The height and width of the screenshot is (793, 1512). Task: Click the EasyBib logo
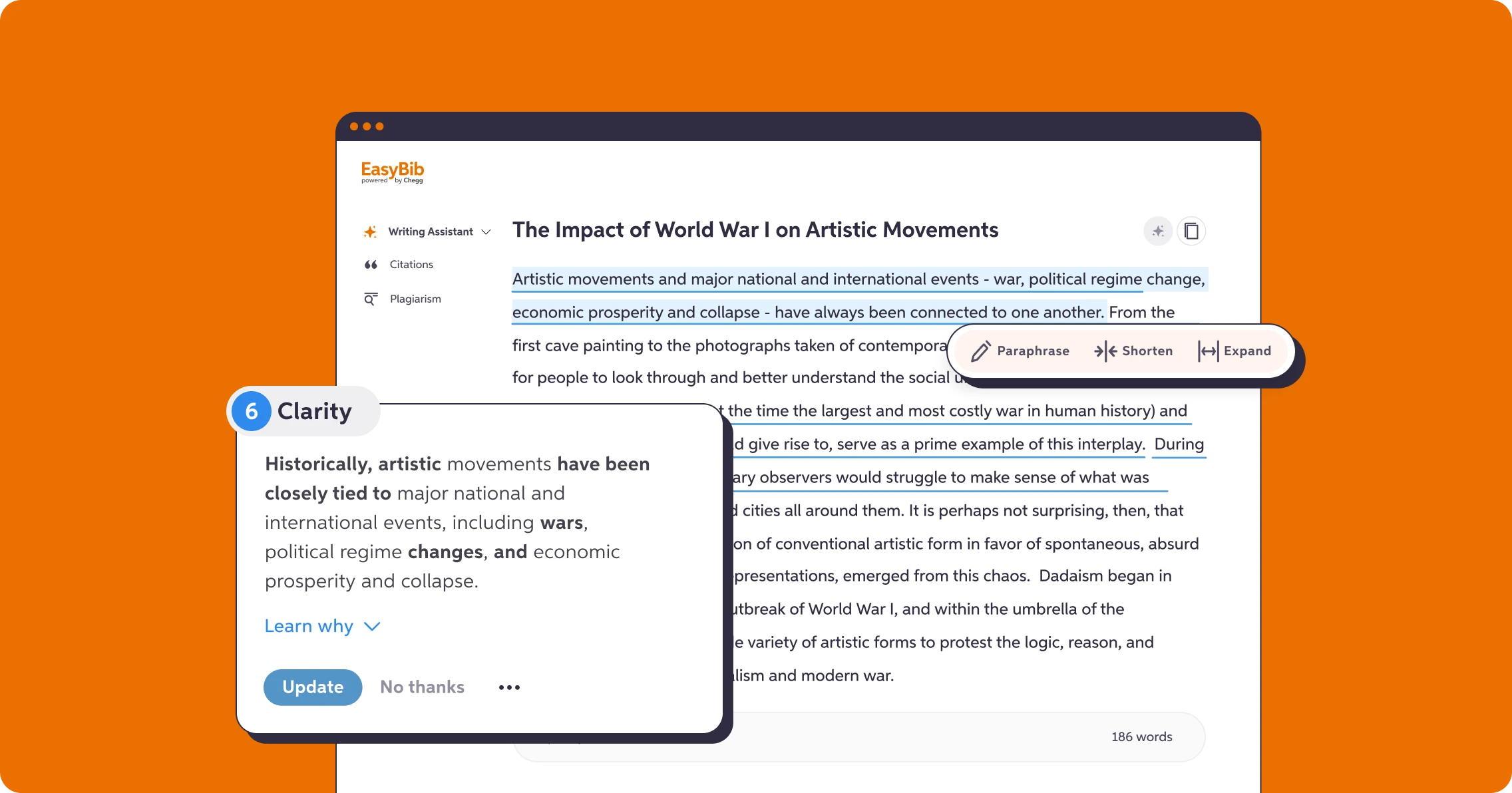point(393,172)
